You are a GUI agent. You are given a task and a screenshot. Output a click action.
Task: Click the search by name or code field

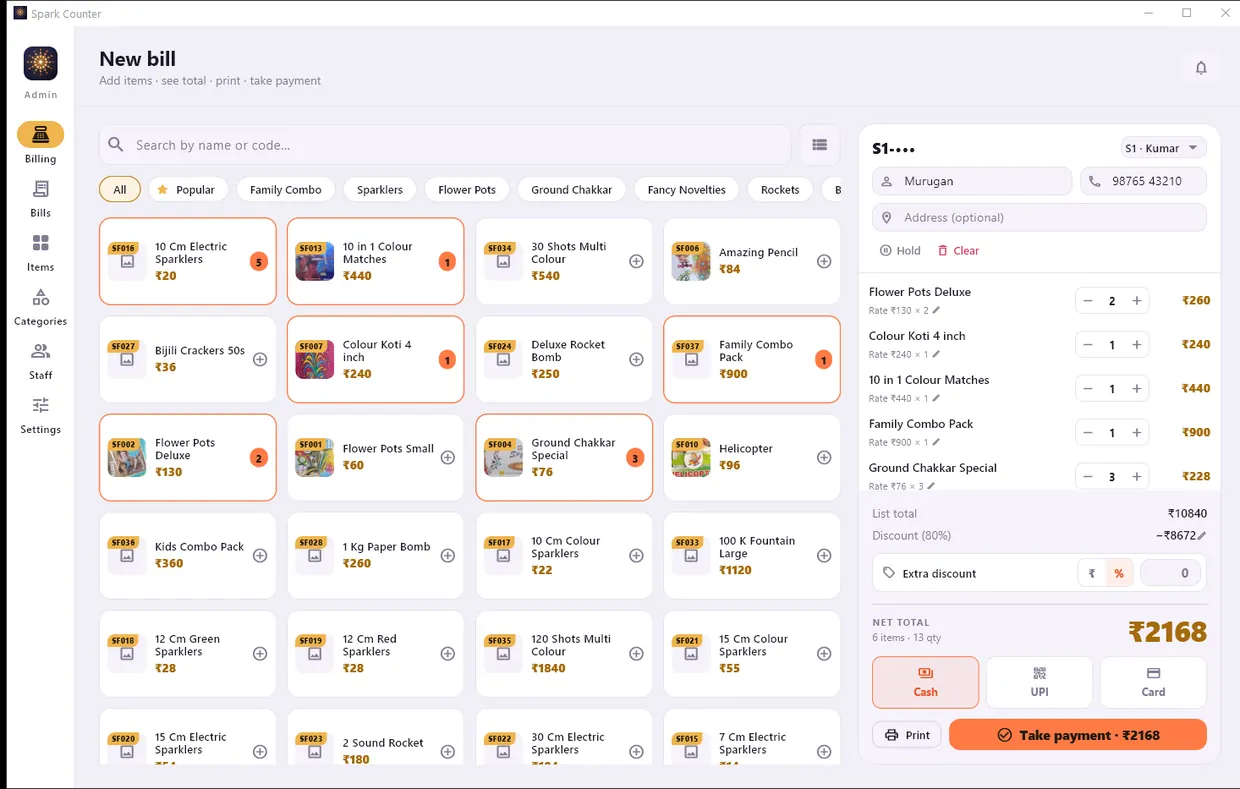(445, 145)
